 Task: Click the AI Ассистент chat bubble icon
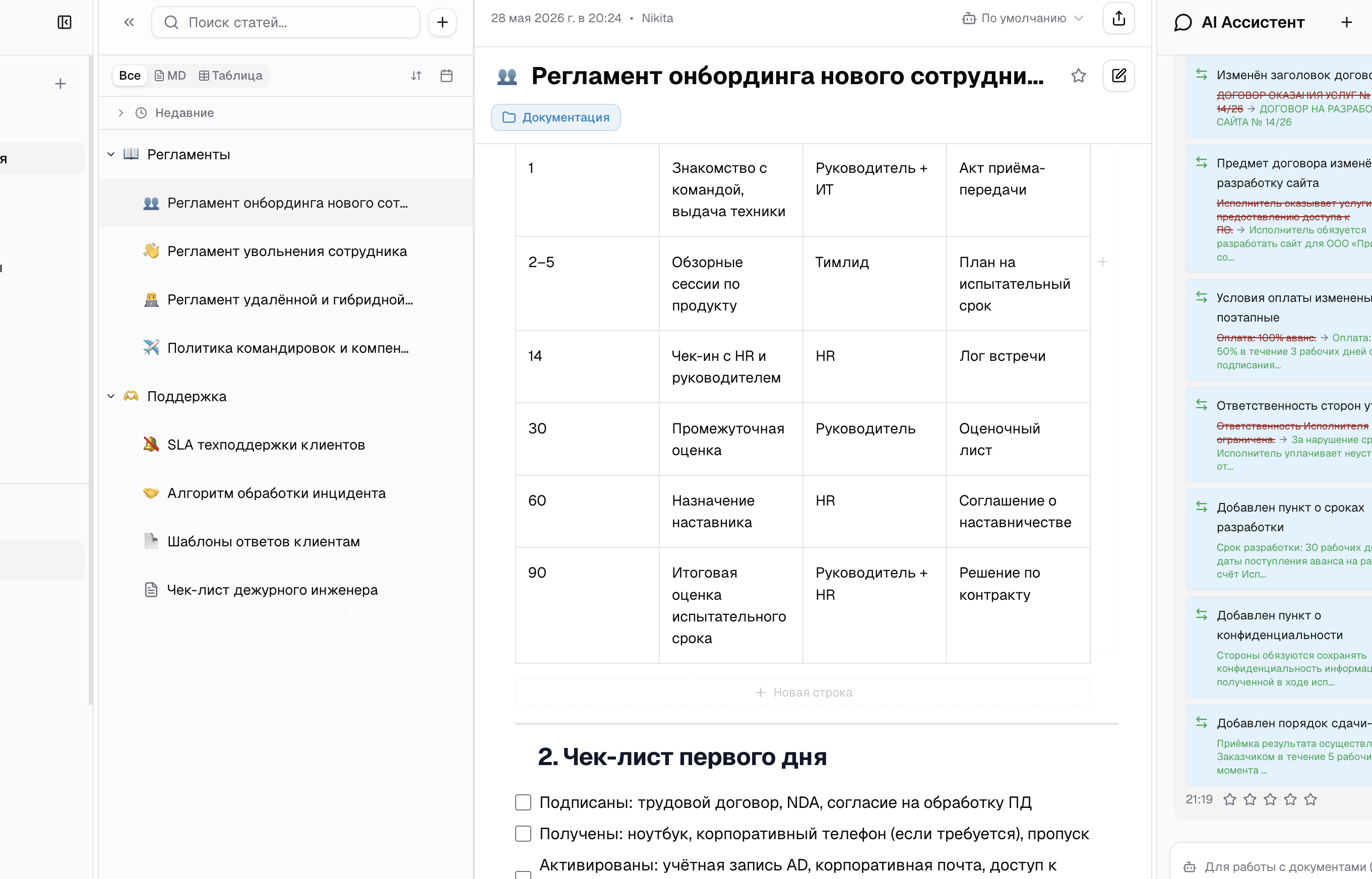1182,22
